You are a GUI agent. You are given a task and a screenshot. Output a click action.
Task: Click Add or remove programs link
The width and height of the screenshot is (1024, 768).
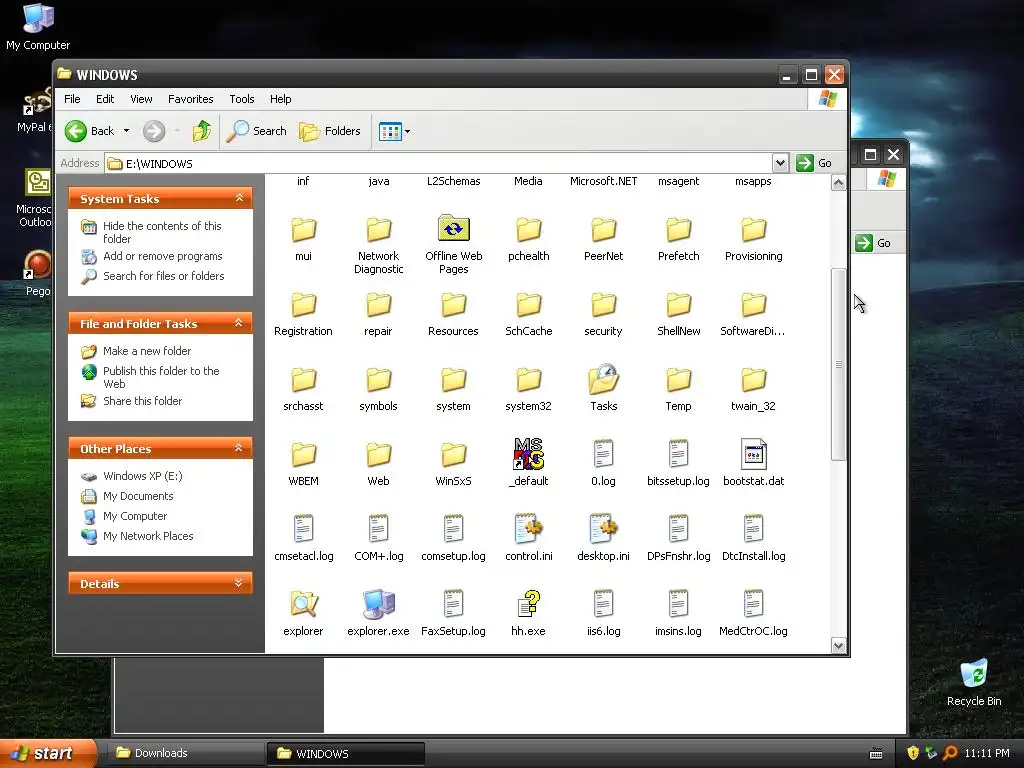coord(163,256)
